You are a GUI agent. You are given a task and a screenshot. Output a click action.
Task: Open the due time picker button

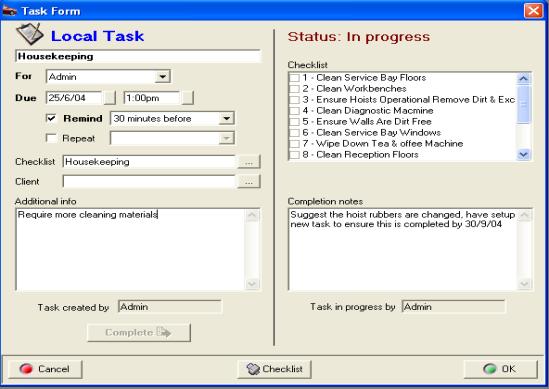[x=188, y=98]
